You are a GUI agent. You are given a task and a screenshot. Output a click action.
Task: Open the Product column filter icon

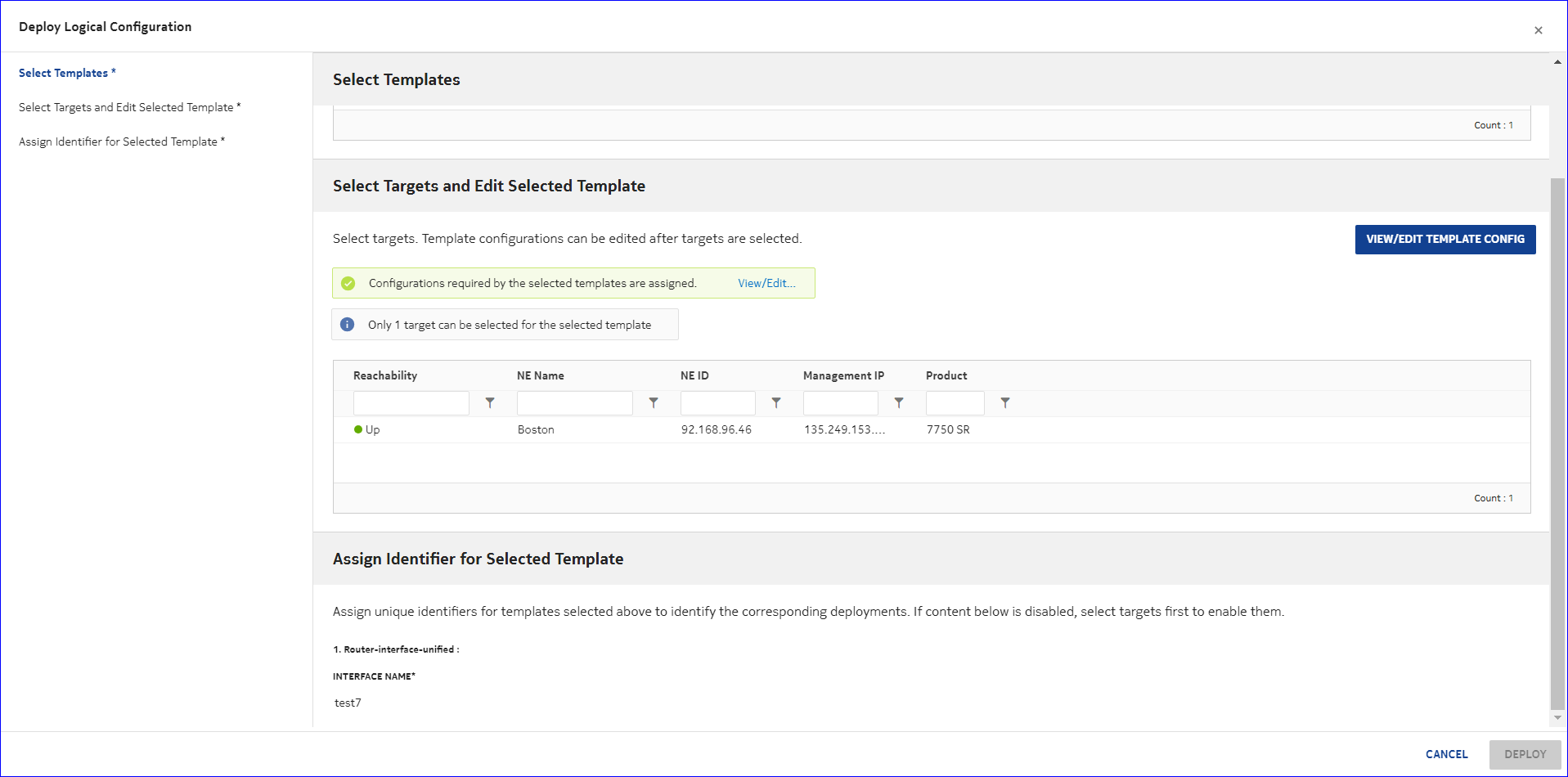pyautogui.click(x=1005, y=403)
